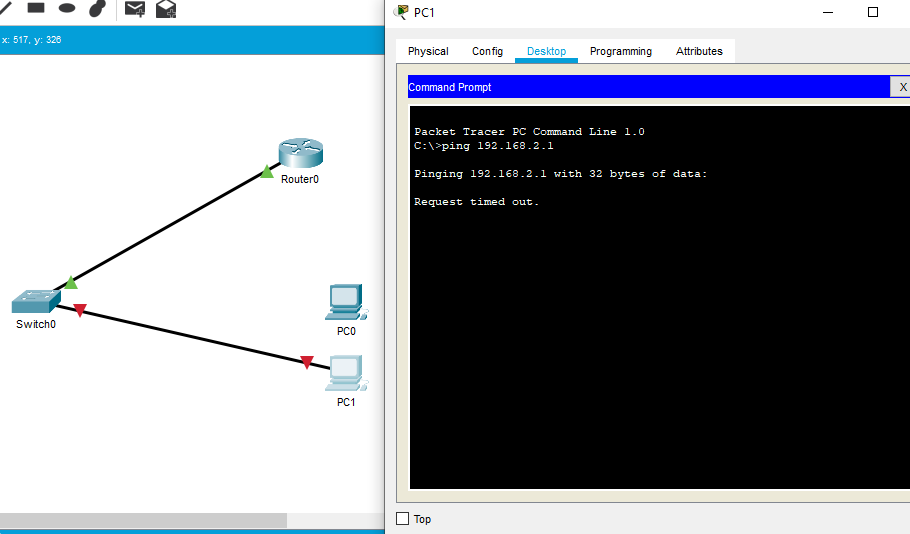
Task: Select the PC0 computer icon
Action: (346, 302)
